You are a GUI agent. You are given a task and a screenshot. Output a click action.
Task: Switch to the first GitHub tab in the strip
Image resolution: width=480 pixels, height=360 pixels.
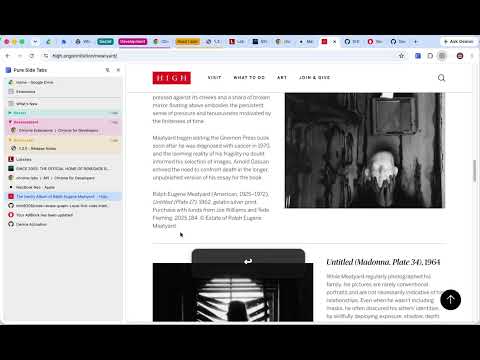pyautogui.click(x=352, y=42)
